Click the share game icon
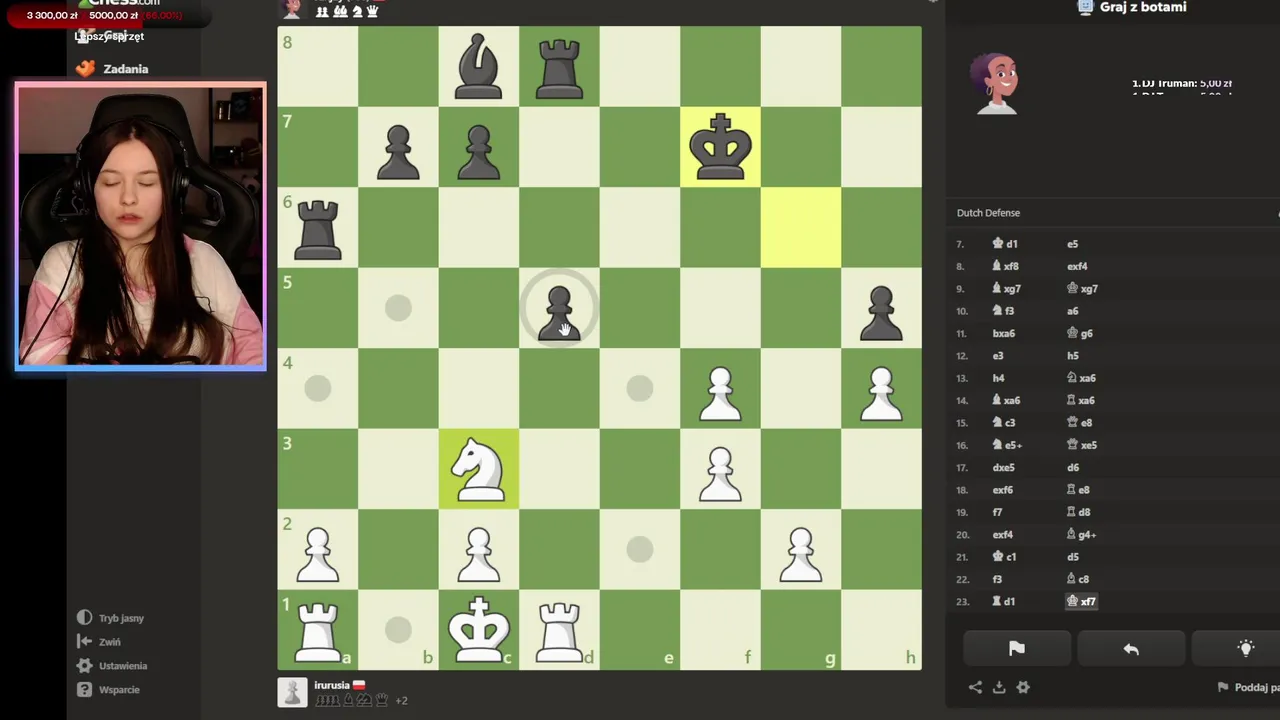 975,687
